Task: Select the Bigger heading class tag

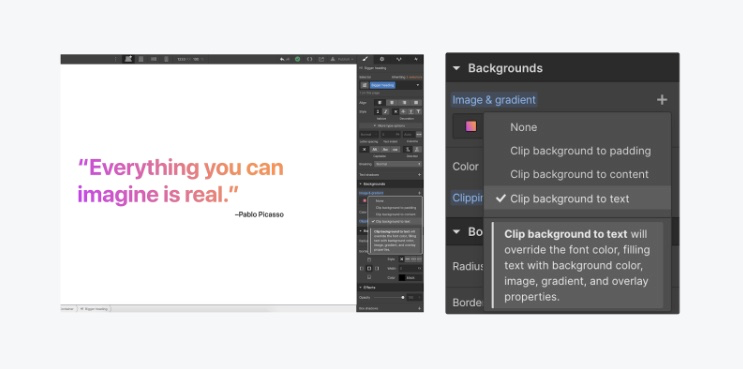Action: 383,85
